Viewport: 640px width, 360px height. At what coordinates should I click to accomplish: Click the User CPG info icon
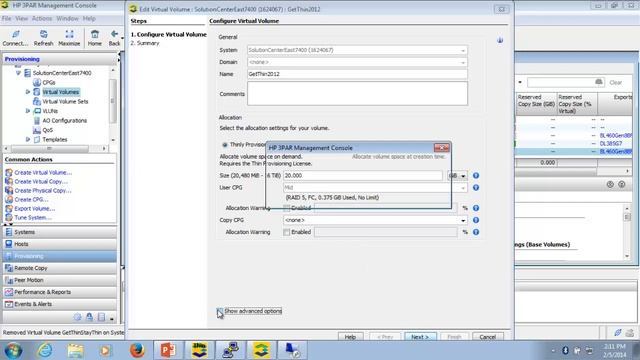(476, 188)
